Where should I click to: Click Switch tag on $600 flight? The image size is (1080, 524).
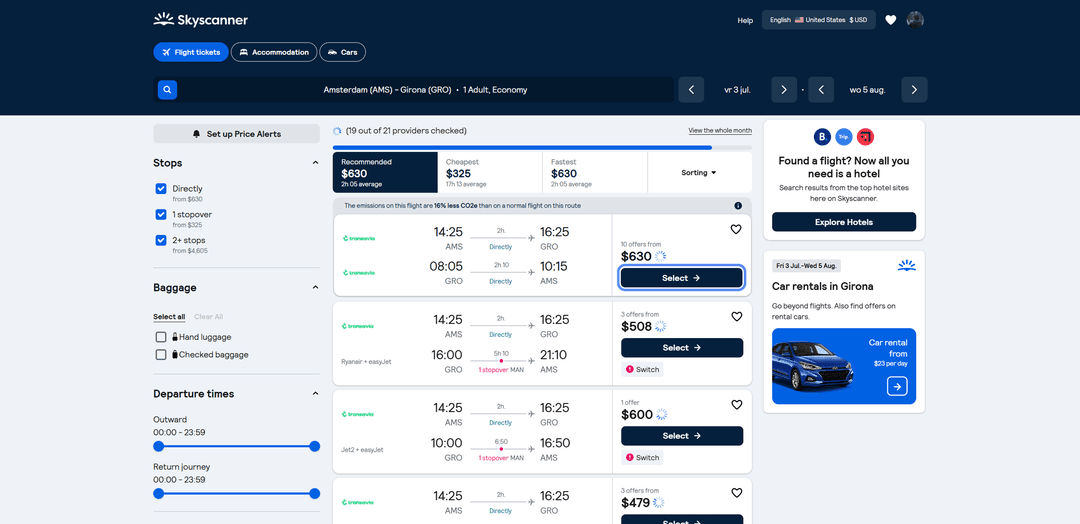click(642, 457)
